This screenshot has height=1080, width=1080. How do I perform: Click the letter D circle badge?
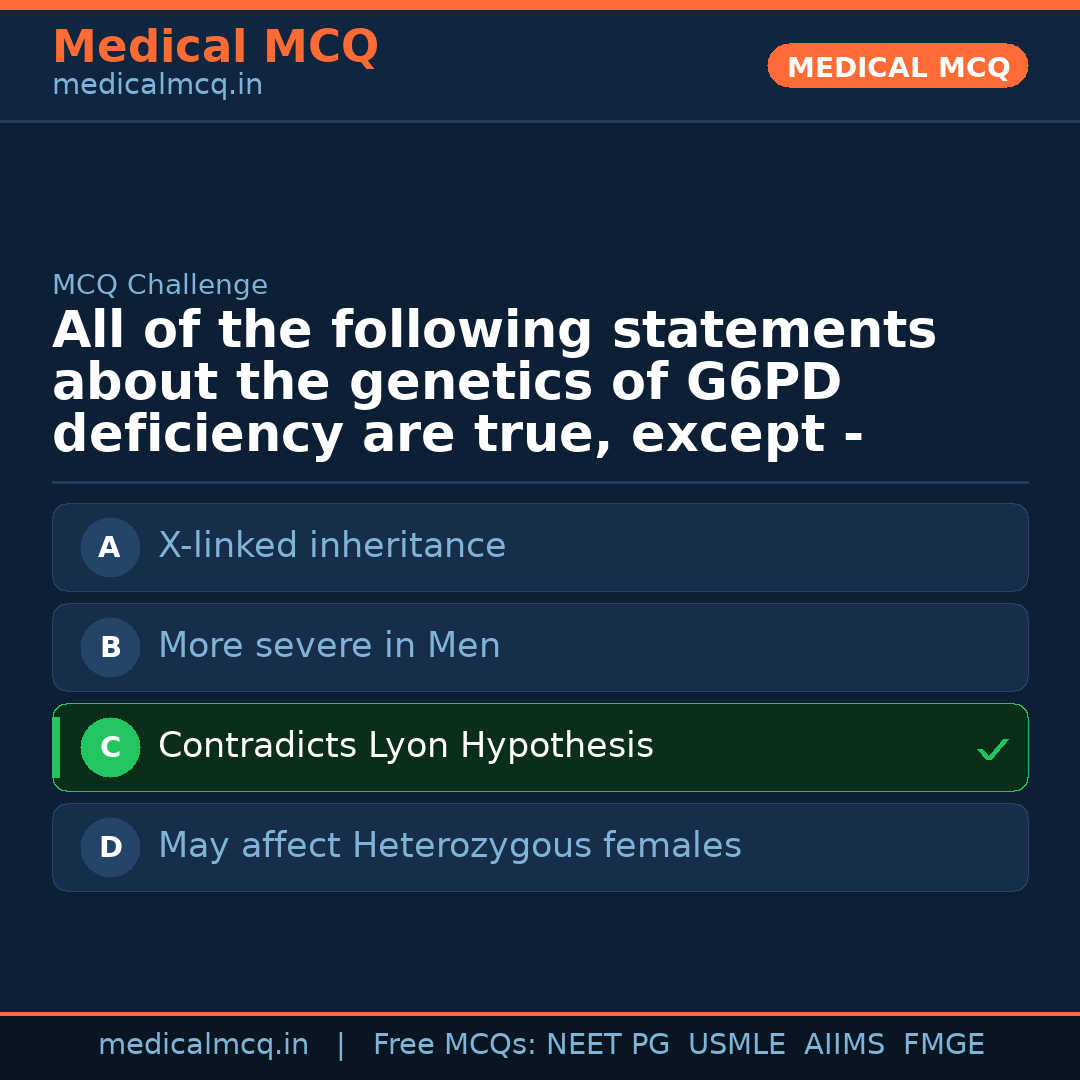(x=110, y=847)
